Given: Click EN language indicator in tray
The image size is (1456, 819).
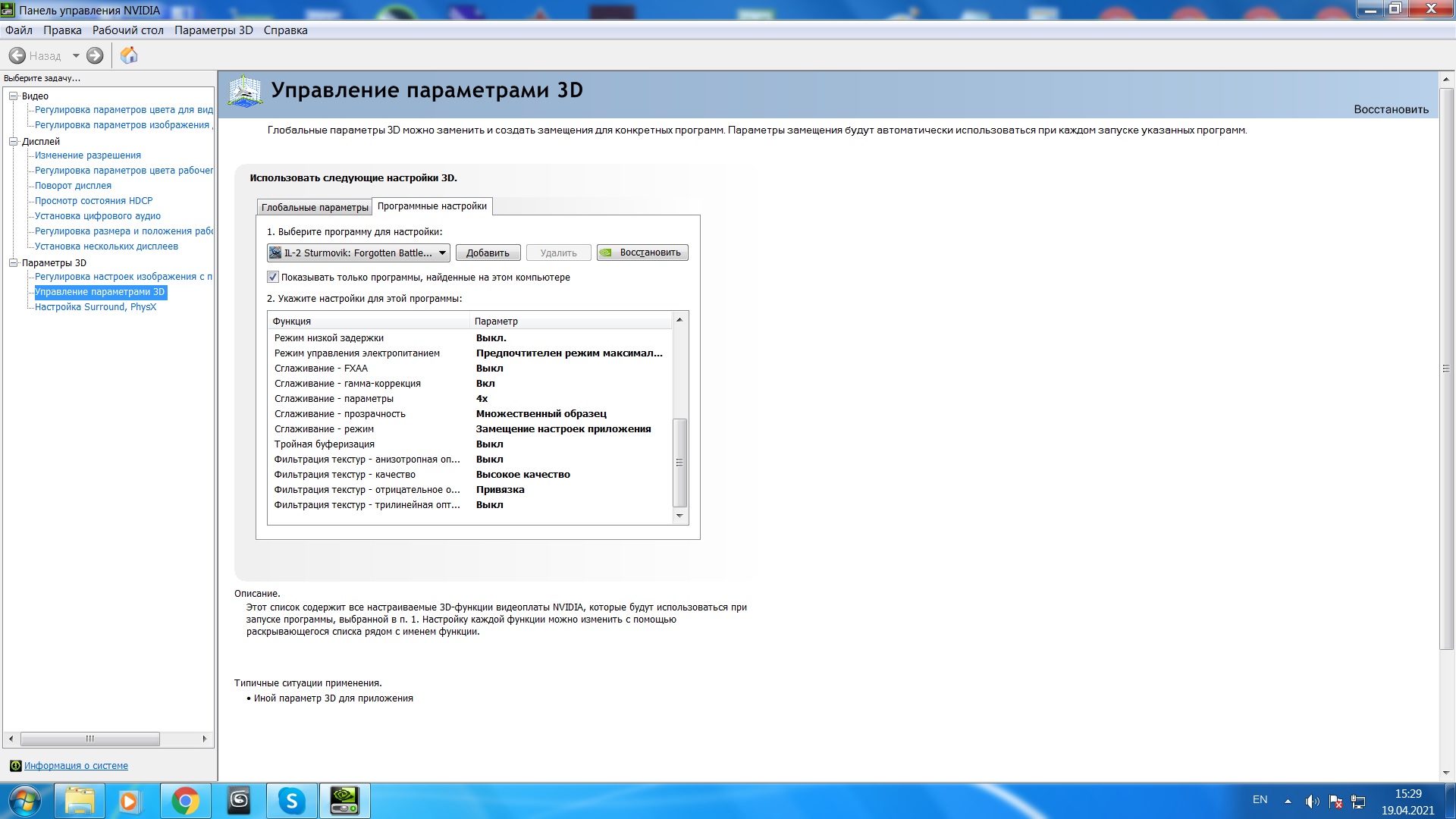Looking at the screenshot, I should click(x=1260, y=800).
